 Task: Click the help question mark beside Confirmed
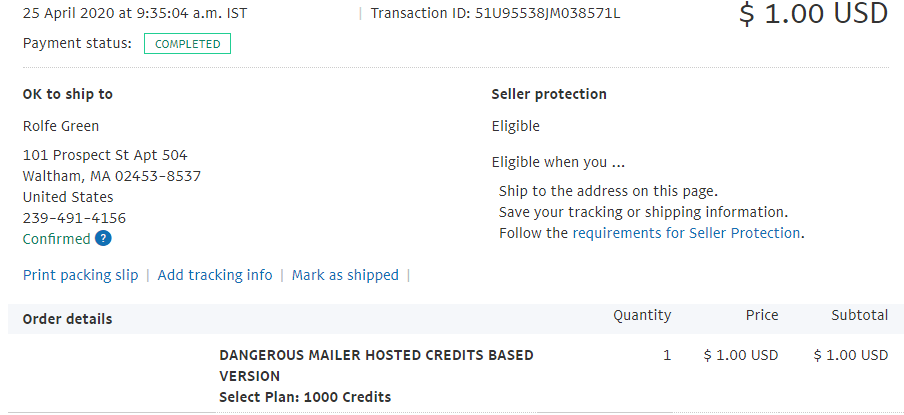(103, 239)
